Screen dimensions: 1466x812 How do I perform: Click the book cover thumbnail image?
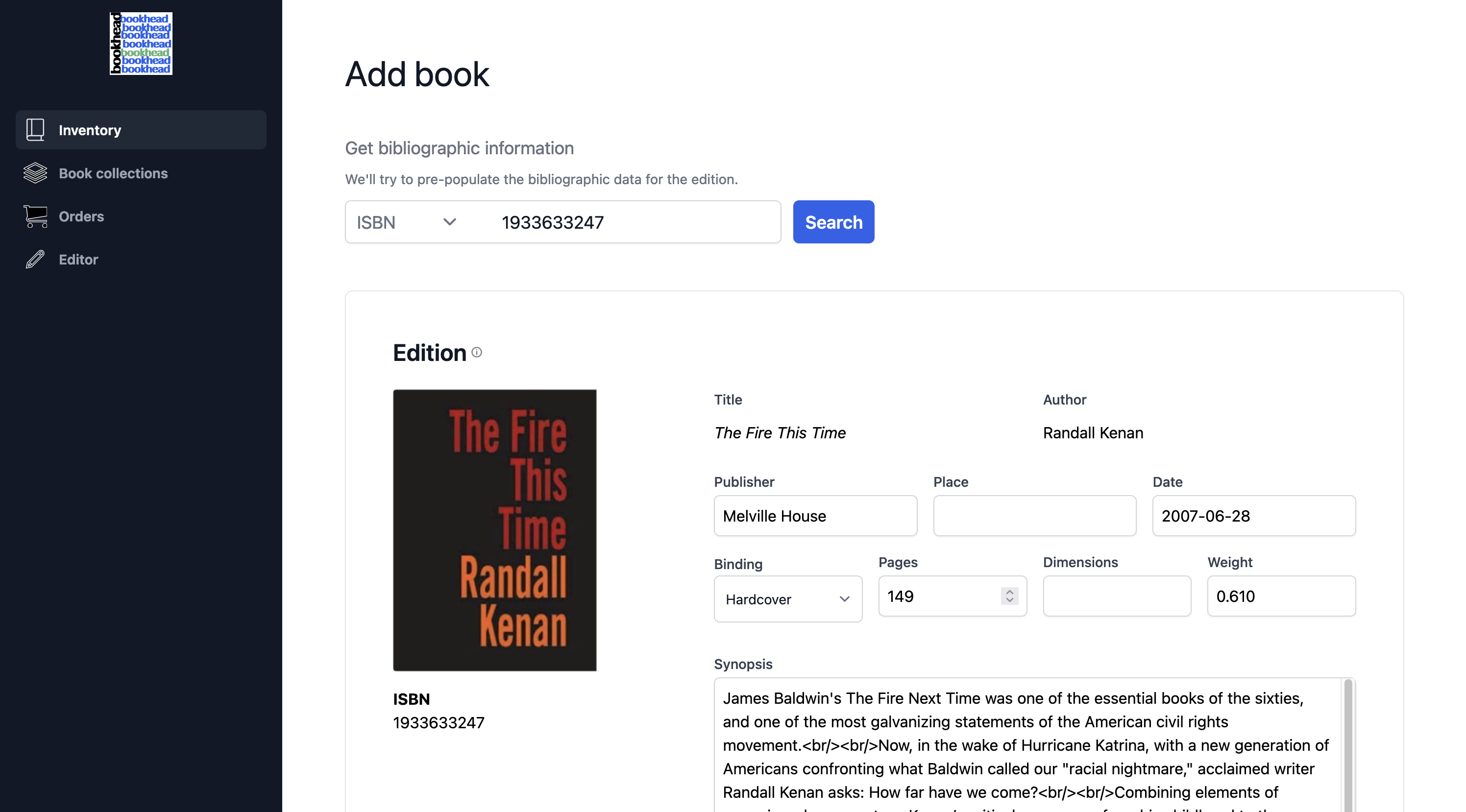(x=495, y=530)
